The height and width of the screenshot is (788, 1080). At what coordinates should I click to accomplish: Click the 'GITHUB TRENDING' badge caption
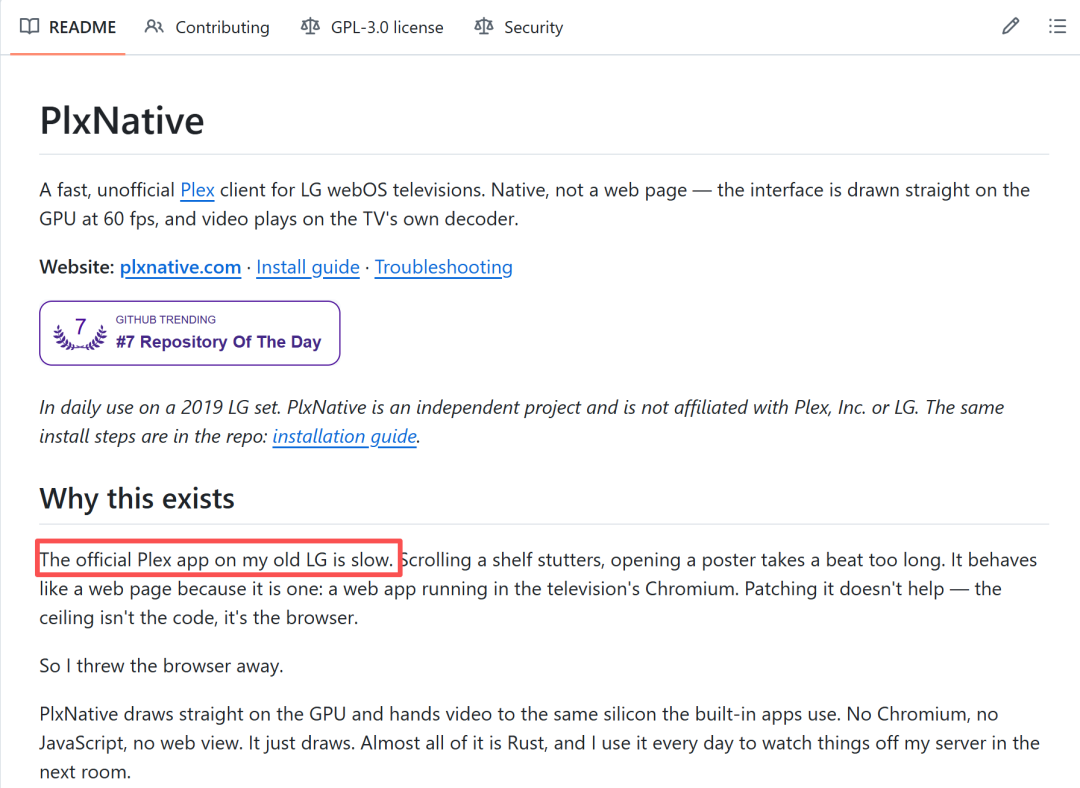point(165,320)
